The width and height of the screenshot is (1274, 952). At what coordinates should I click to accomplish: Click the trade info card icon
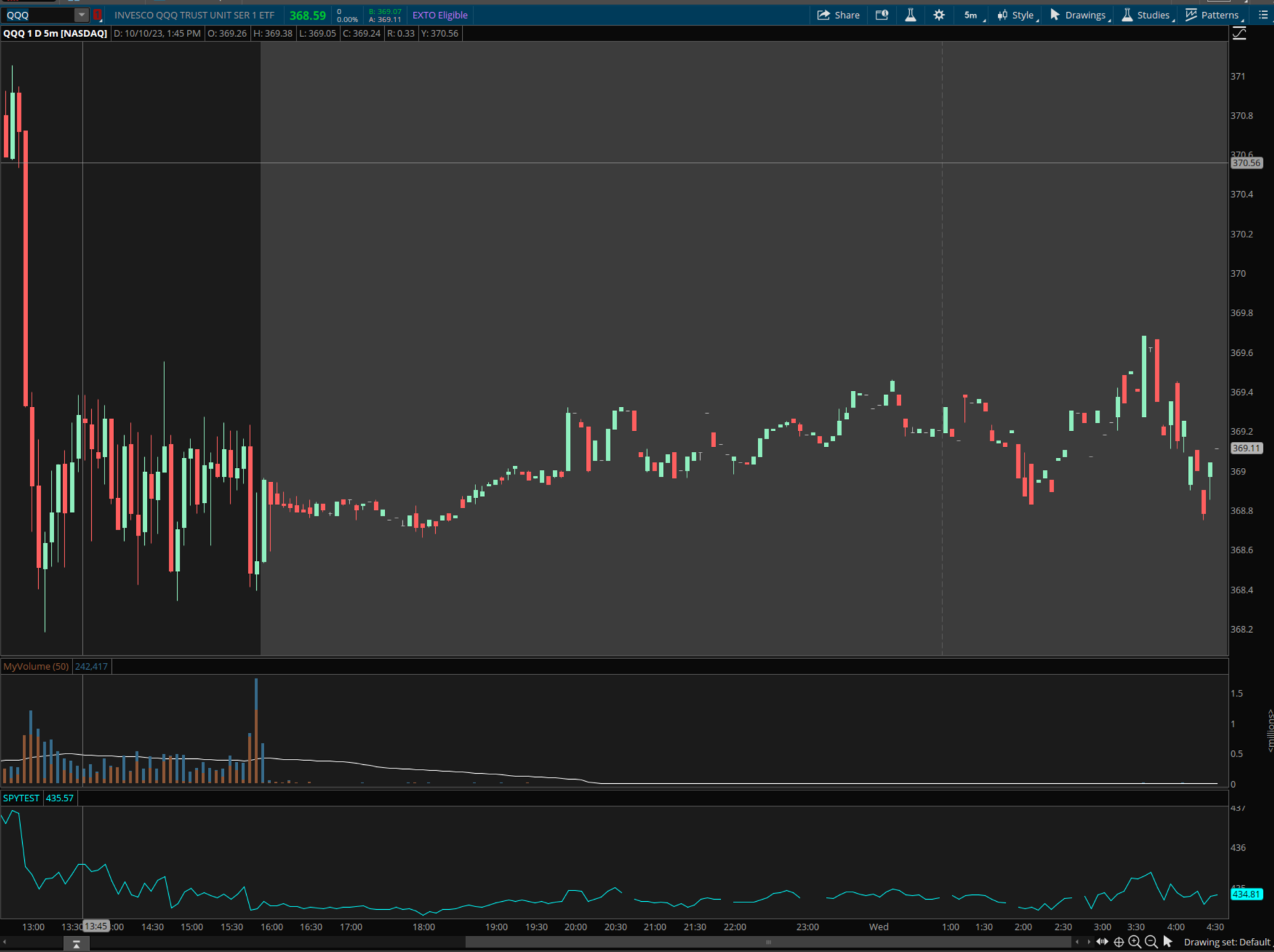click(x=882, y=15)
